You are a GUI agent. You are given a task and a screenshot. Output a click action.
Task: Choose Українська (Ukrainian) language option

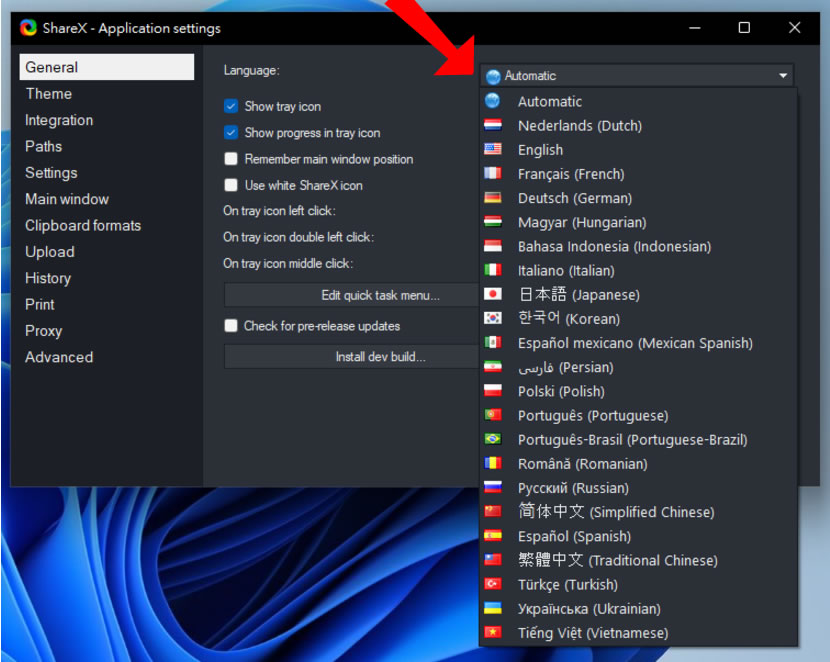638,609
